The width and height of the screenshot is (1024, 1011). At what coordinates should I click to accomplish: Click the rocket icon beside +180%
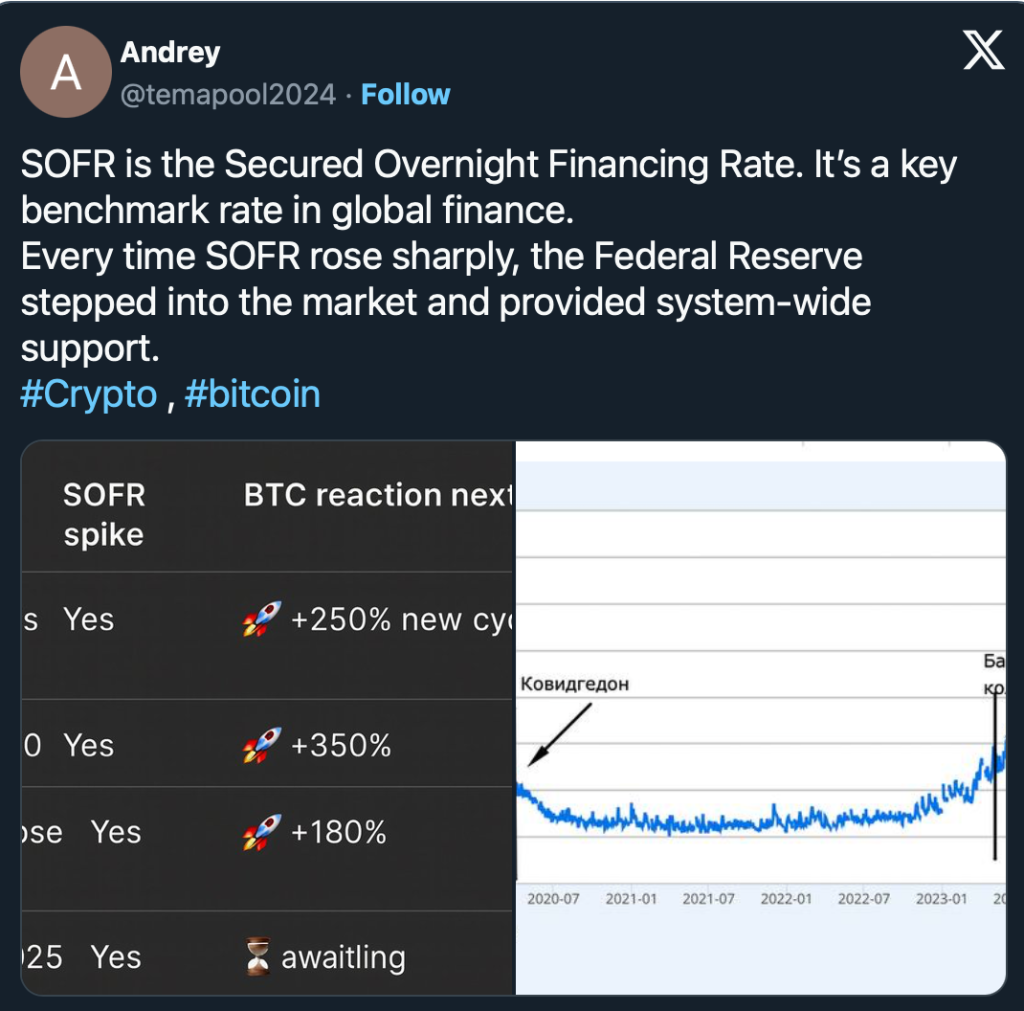(x=262, y=833)
